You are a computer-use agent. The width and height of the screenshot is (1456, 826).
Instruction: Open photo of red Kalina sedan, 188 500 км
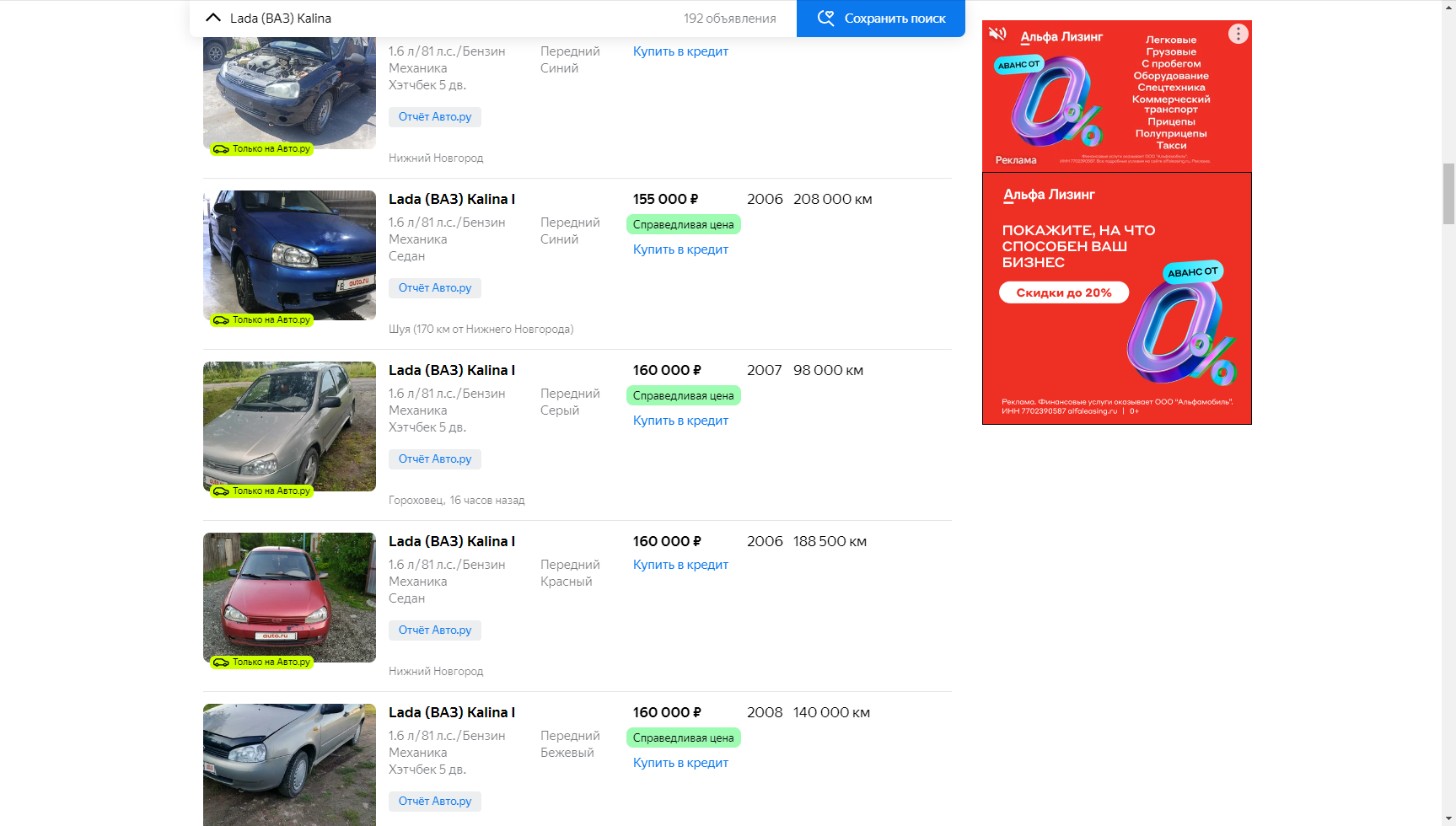289,598
